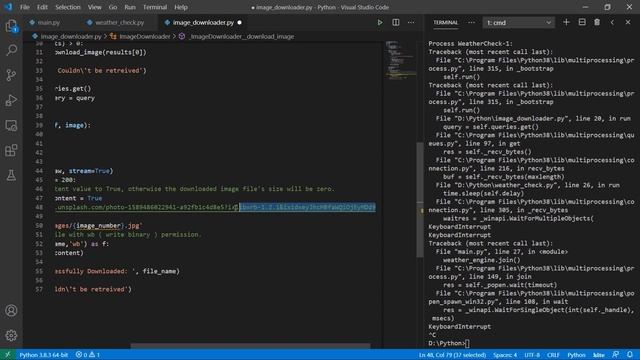The image size is (640, 360).
Task: Select the image_downloader.py tab
Action: (203, 22)
